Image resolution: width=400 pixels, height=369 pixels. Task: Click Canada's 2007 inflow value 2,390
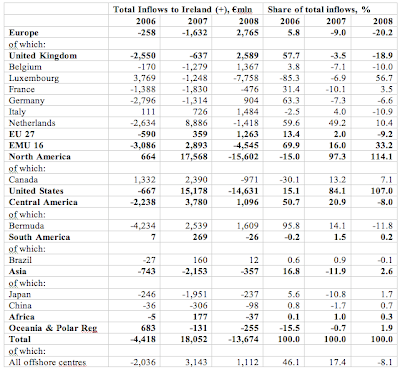point(196,180)
